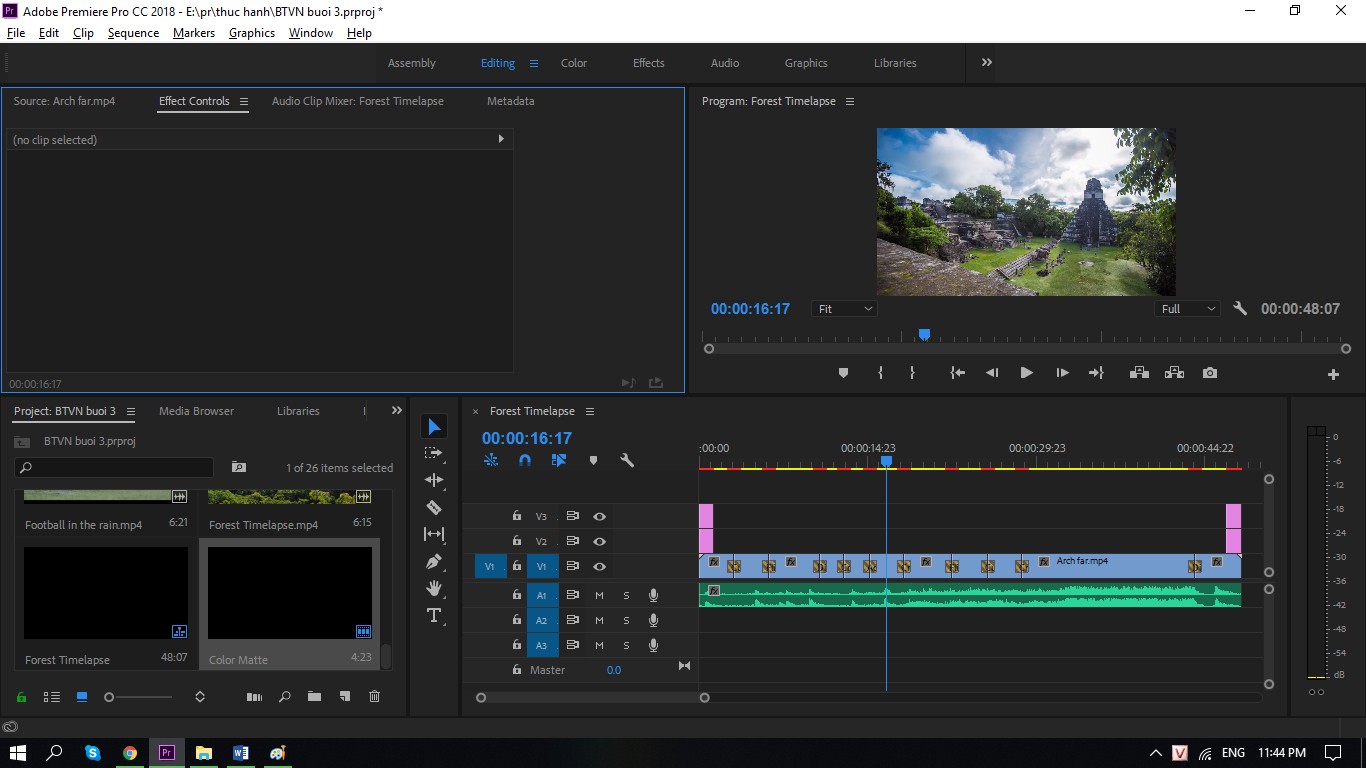
Task: Select the Slip tool
Action: click(x=434, y=534)
